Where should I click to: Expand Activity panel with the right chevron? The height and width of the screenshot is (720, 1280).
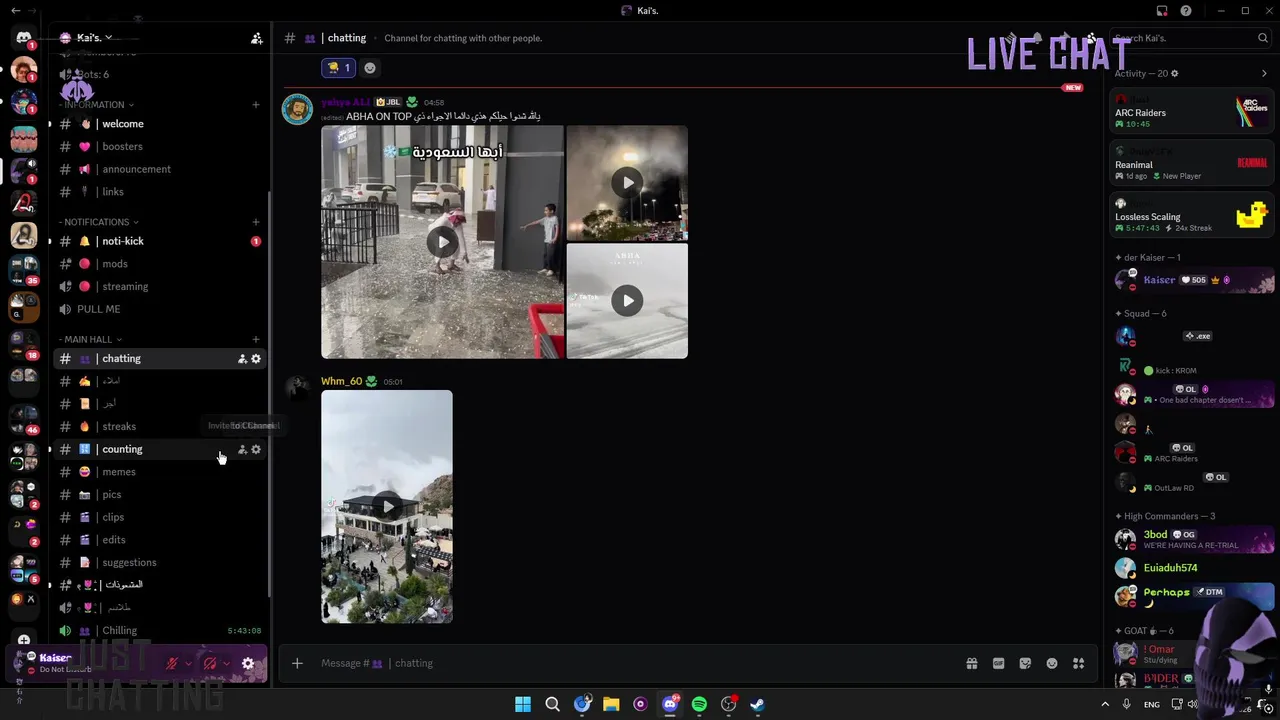[x=1264, y=74]
